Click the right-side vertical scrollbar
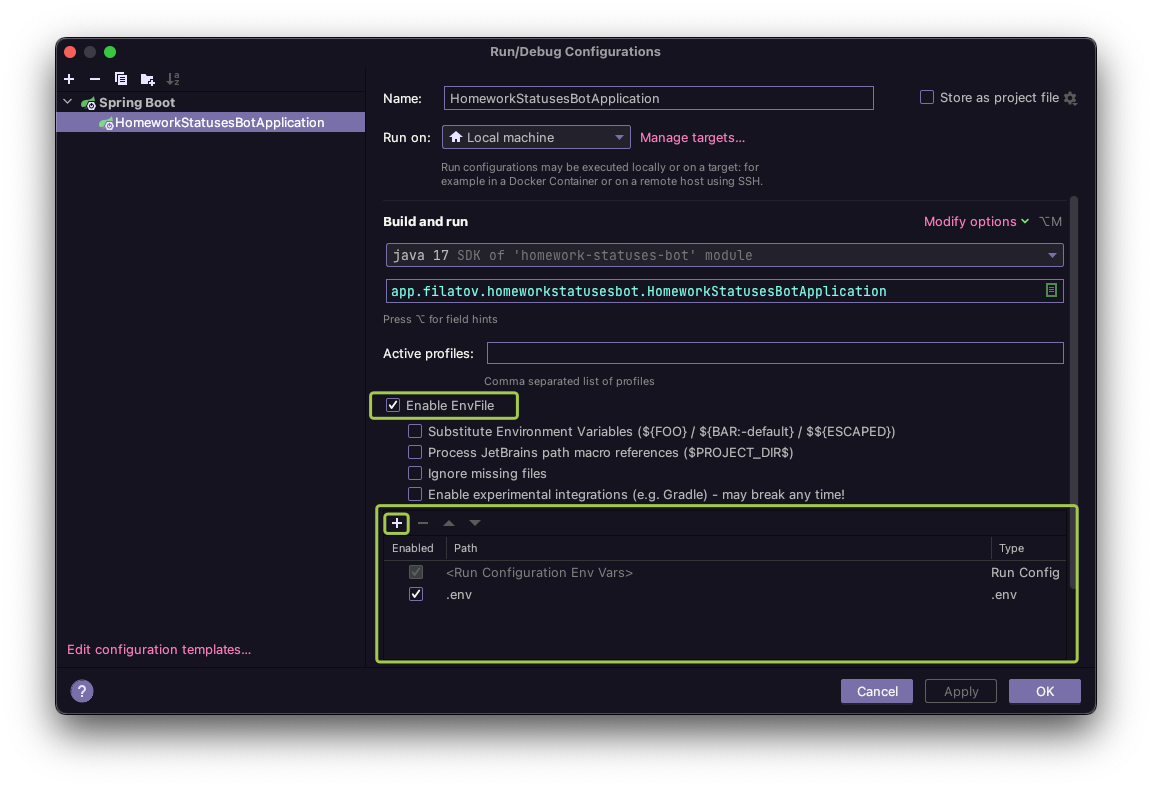Screen dimensions: 1152x788 [x=1073, y=392]
